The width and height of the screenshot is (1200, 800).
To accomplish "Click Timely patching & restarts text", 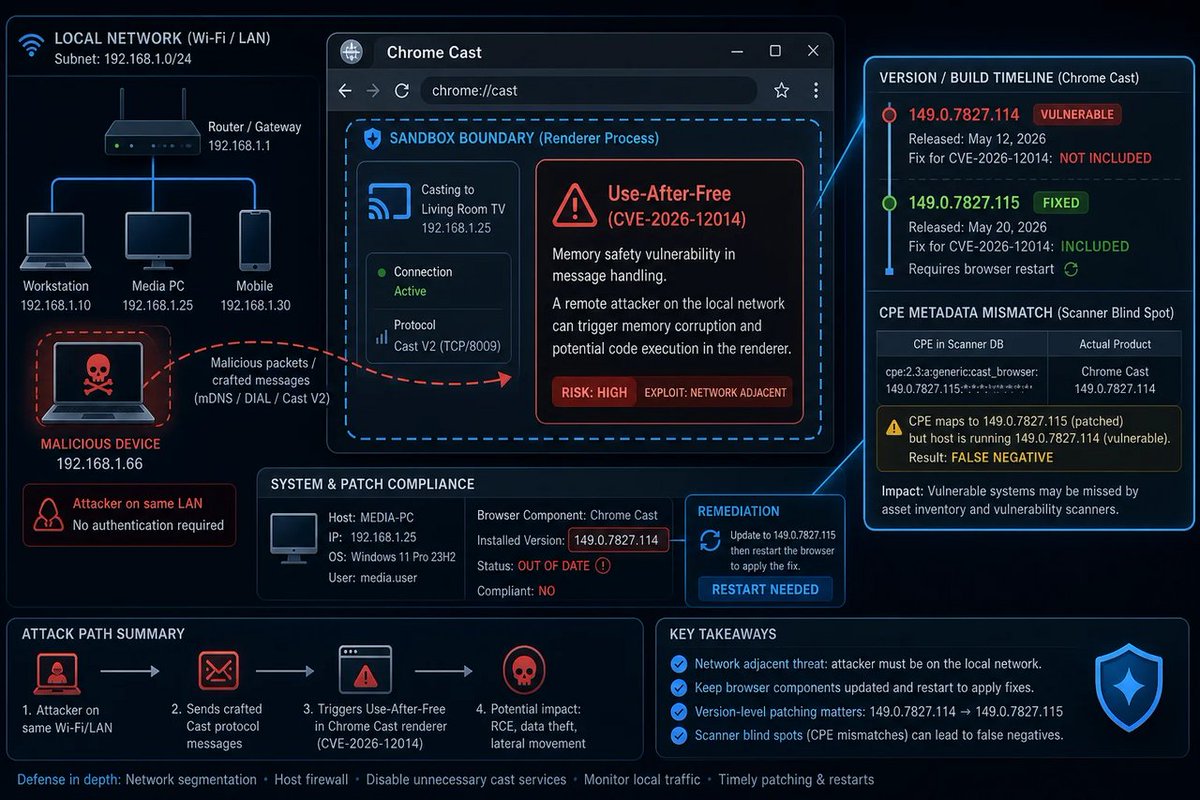I will tap(795, 779).
